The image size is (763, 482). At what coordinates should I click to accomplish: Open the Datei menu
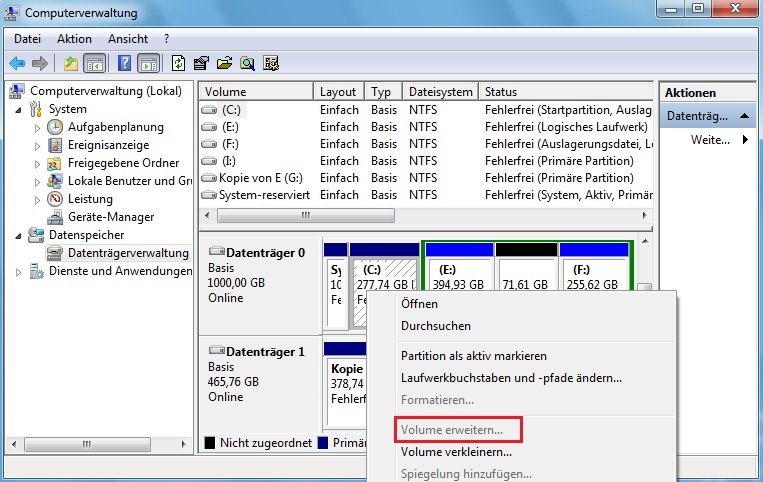(x=27, y=39)
